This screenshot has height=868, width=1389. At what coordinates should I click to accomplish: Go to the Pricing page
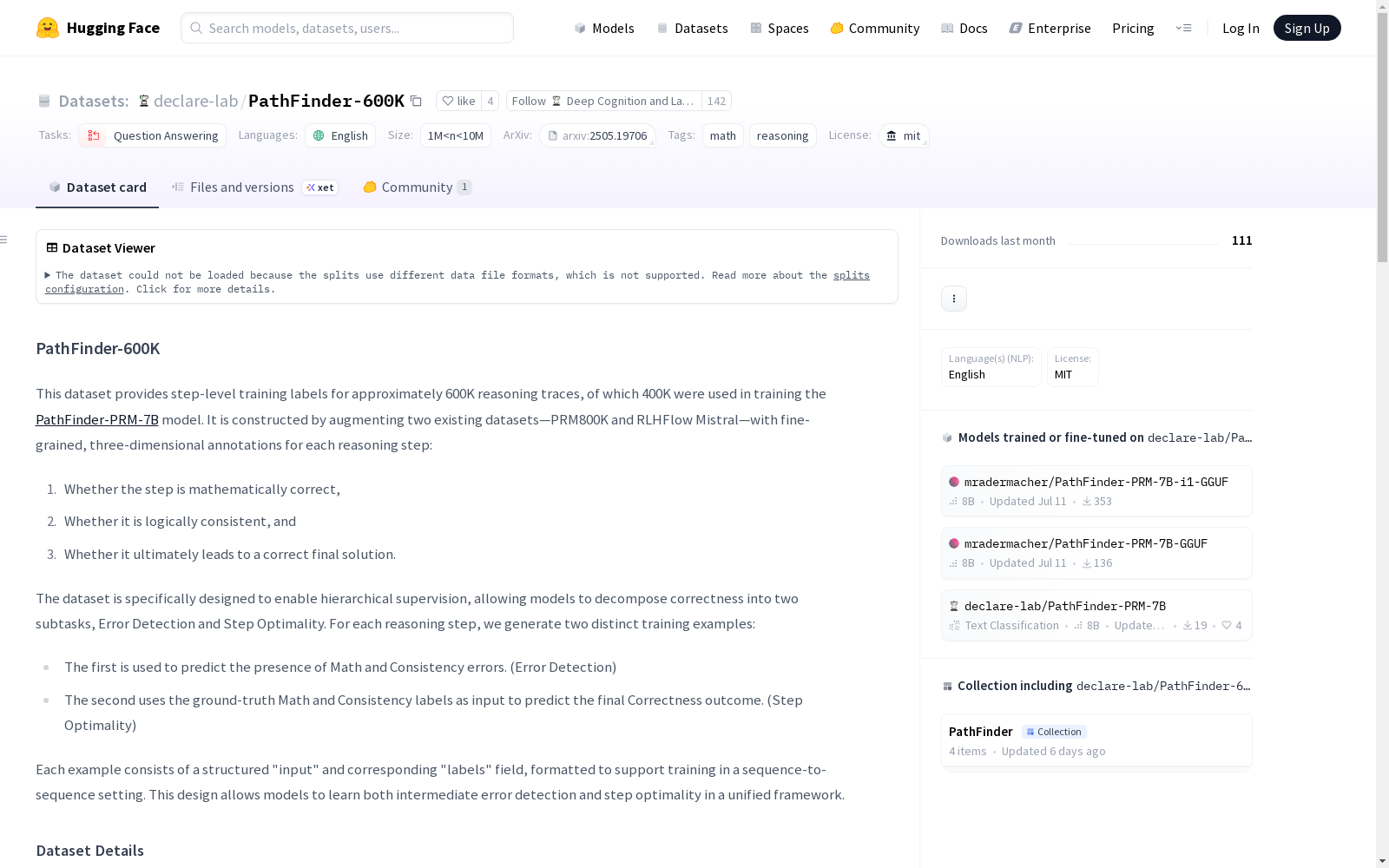click(x=1133, y=28)
